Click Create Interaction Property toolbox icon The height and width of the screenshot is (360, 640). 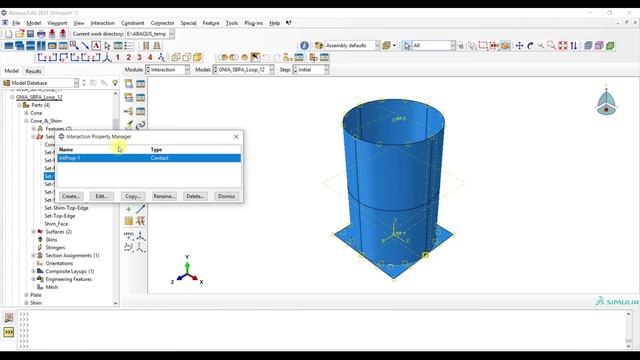click(129, 98)
